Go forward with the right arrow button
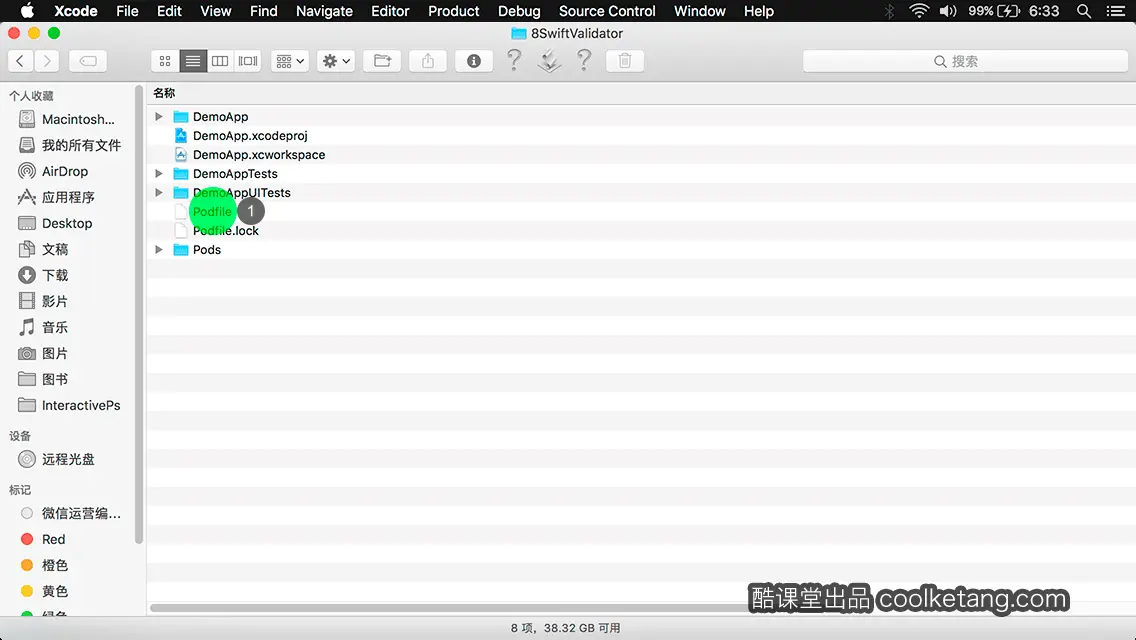1136x640 pixels. pyautogui.click(x=47, y=61)
